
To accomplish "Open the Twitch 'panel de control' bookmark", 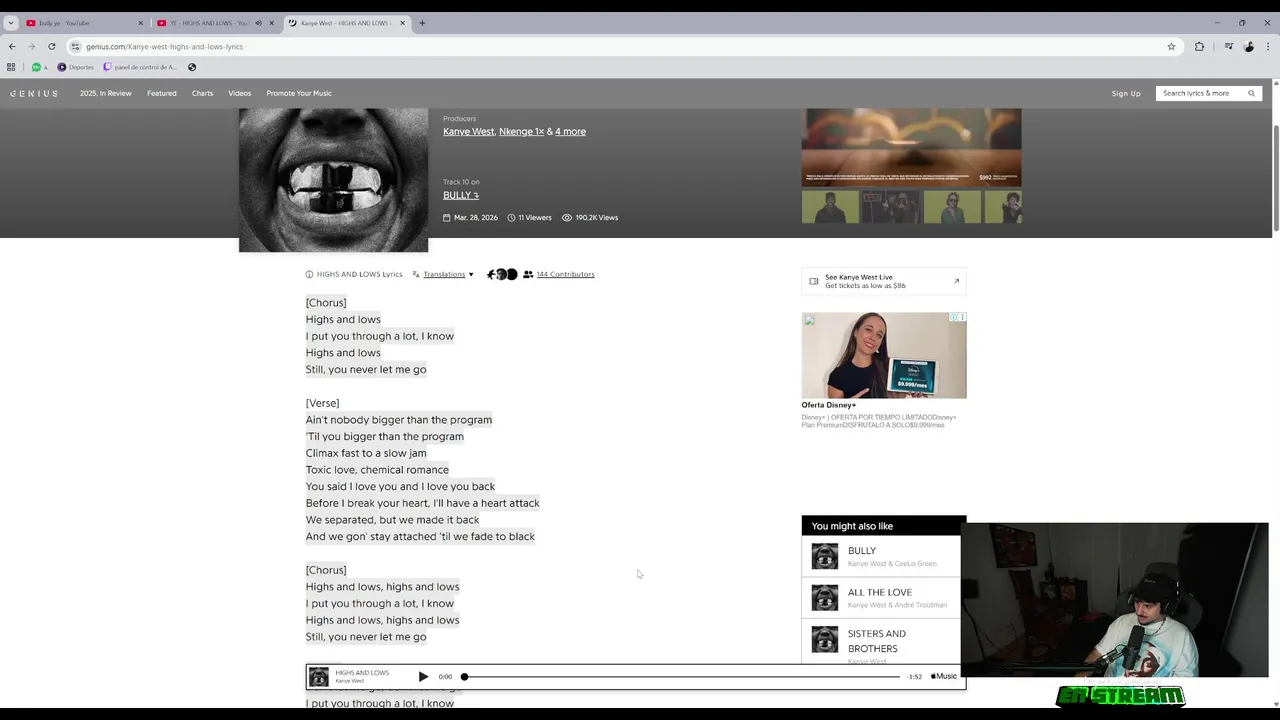I will (x=140, y=67).
